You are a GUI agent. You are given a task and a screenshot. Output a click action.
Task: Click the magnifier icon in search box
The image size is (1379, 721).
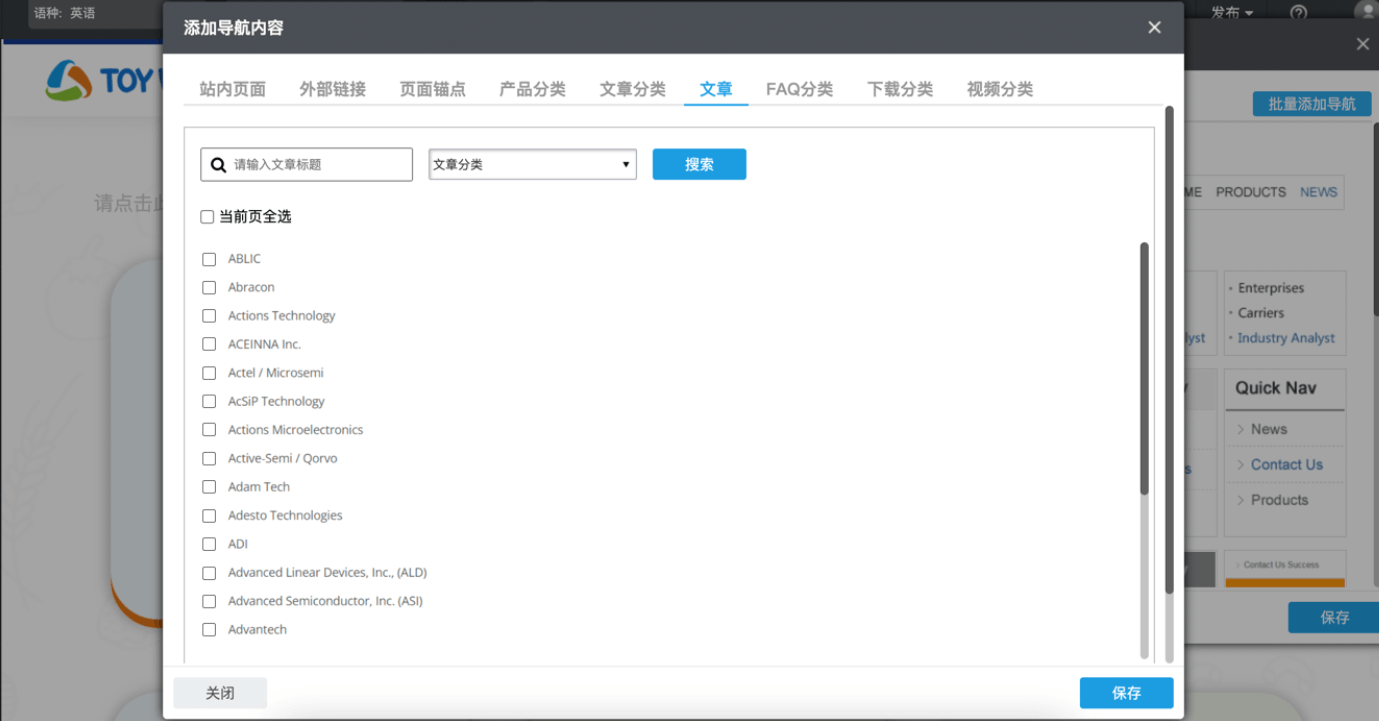[218, 165]
